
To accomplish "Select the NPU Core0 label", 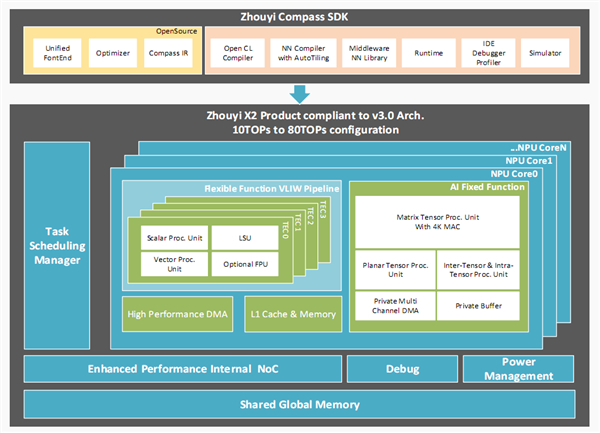I will coord(514,174).
